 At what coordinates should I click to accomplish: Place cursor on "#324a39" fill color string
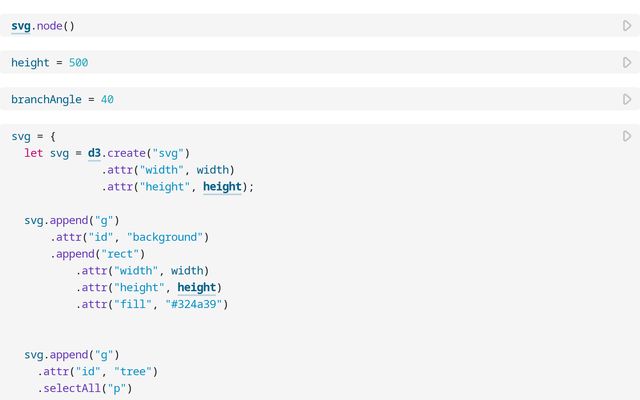pyautogui.click(x=194, y=304)
